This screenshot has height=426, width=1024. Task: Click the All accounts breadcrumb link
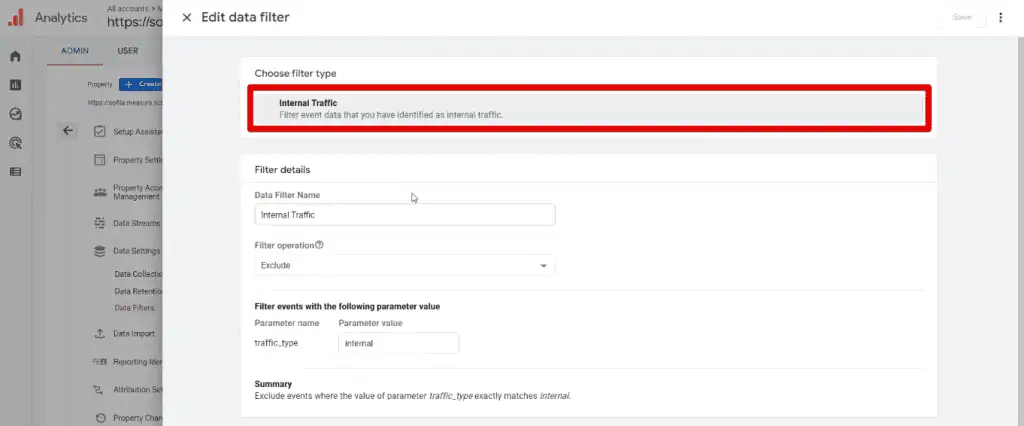129,9
